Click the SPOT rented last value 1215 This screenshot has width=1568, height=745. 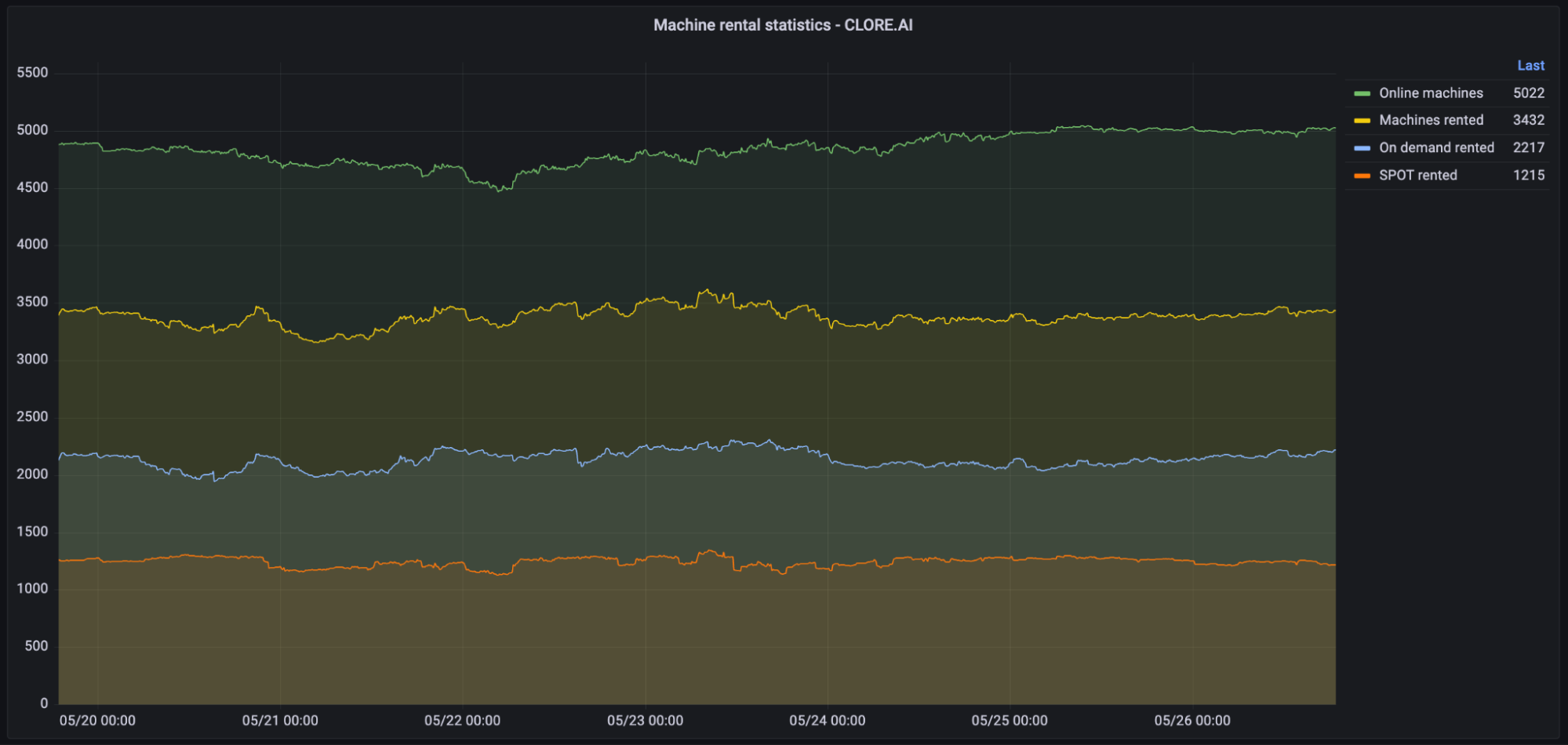[x=1529, y=175]
